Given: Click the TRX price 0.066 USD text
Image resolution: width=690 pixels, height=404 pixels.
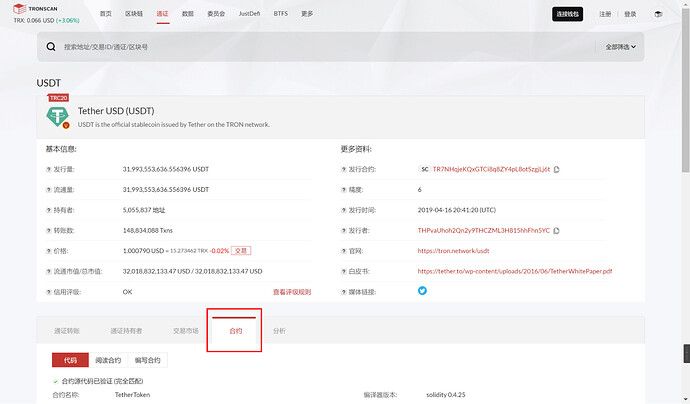Looking at the screenshot, I should pyautogui.click(x=34, y=20).
